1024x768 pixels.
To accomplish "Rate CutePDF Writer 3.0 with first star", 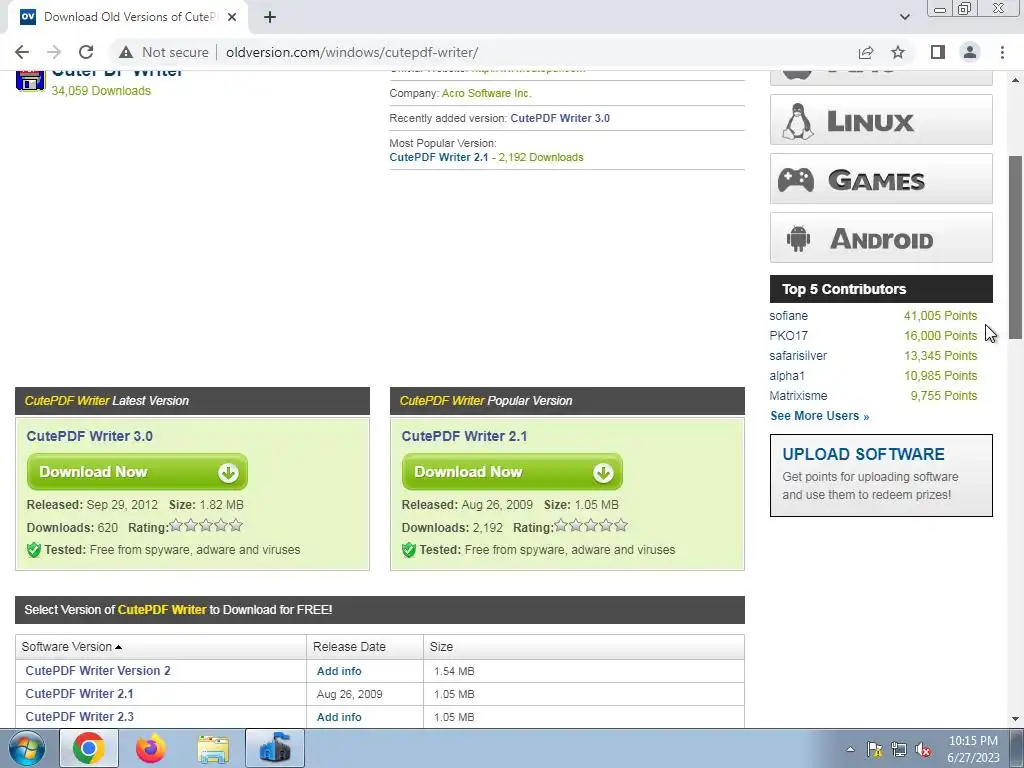I will 176,525.
